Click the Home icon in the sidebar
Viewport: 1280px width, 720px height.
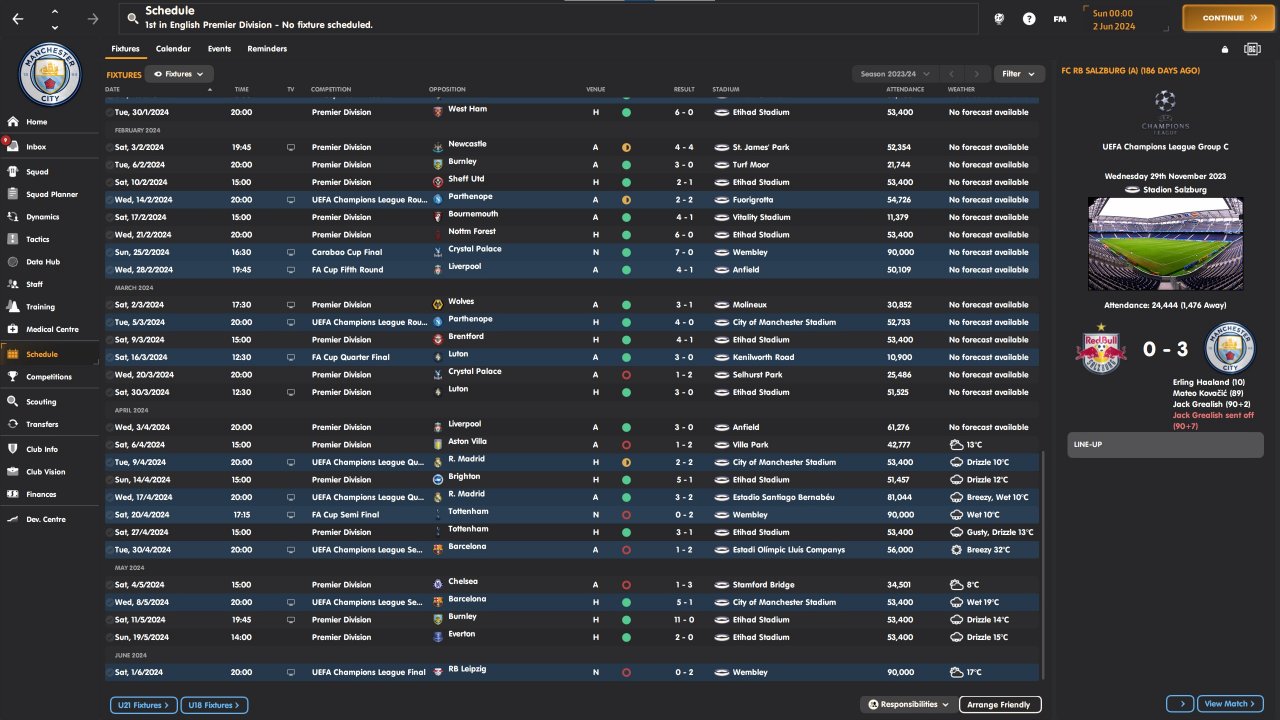pos(13,122)
